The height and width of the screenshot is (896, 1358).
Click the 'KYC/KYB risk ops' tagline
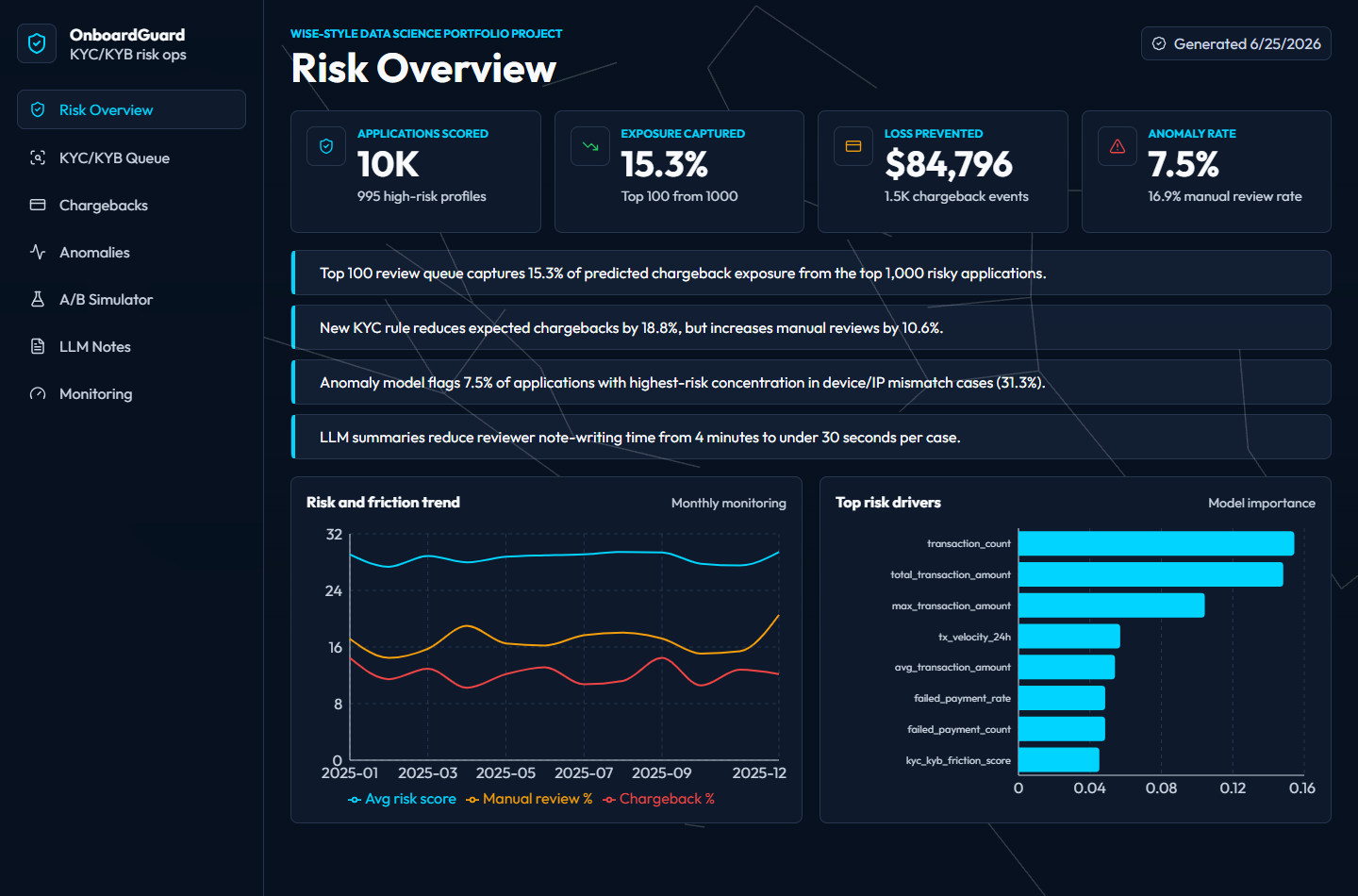(128, 55)
